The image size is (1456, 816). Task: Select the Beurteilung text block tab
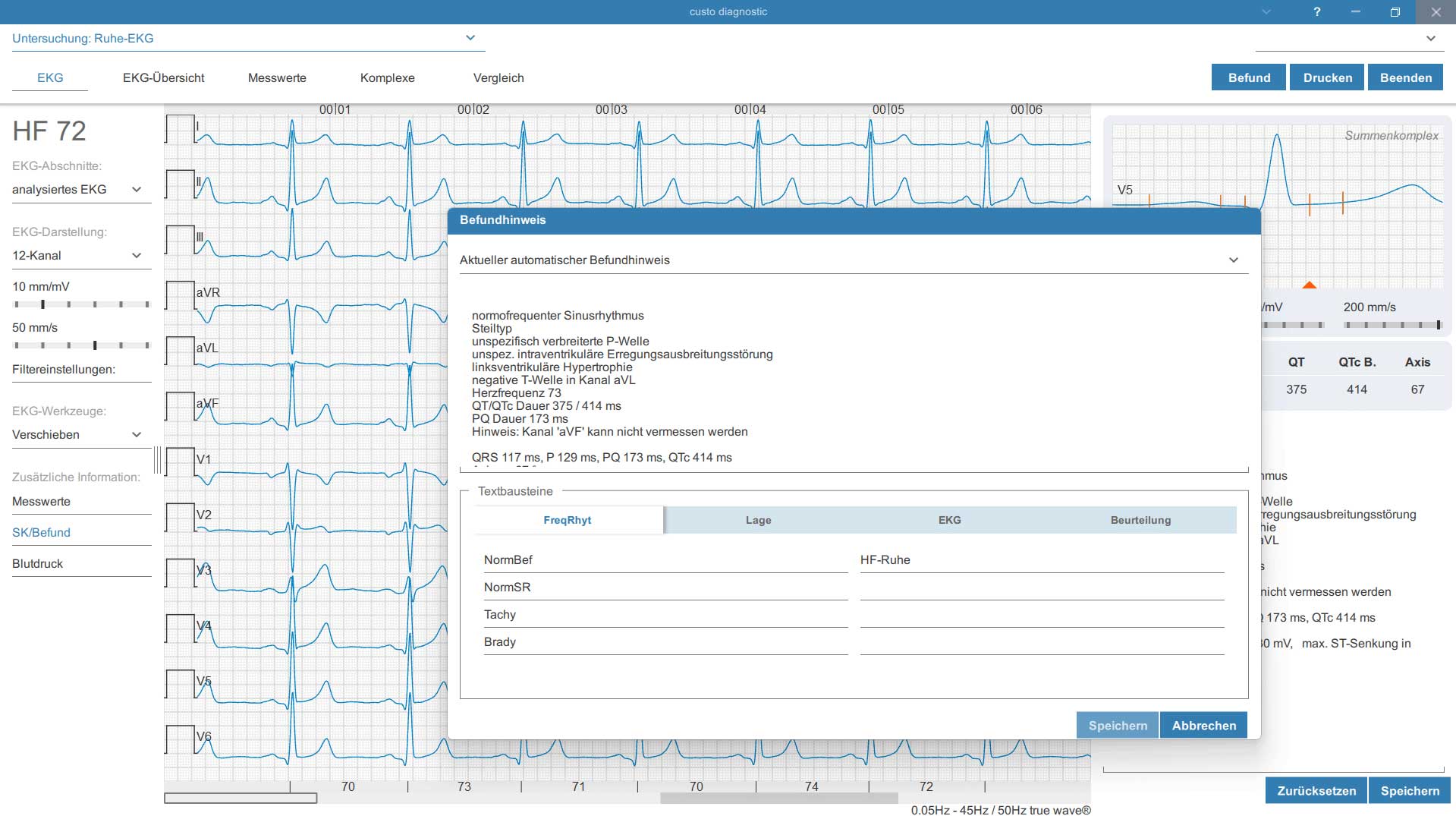1140,520
